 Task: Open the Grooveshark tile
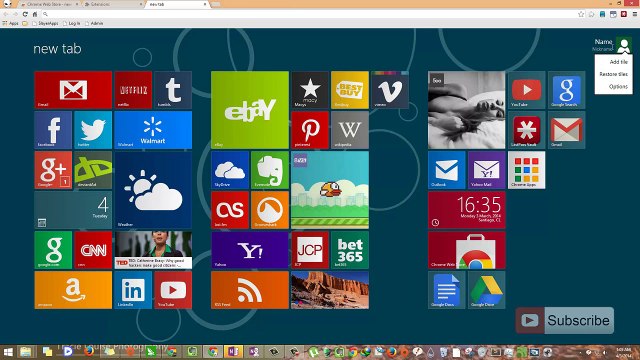[270, 210]
